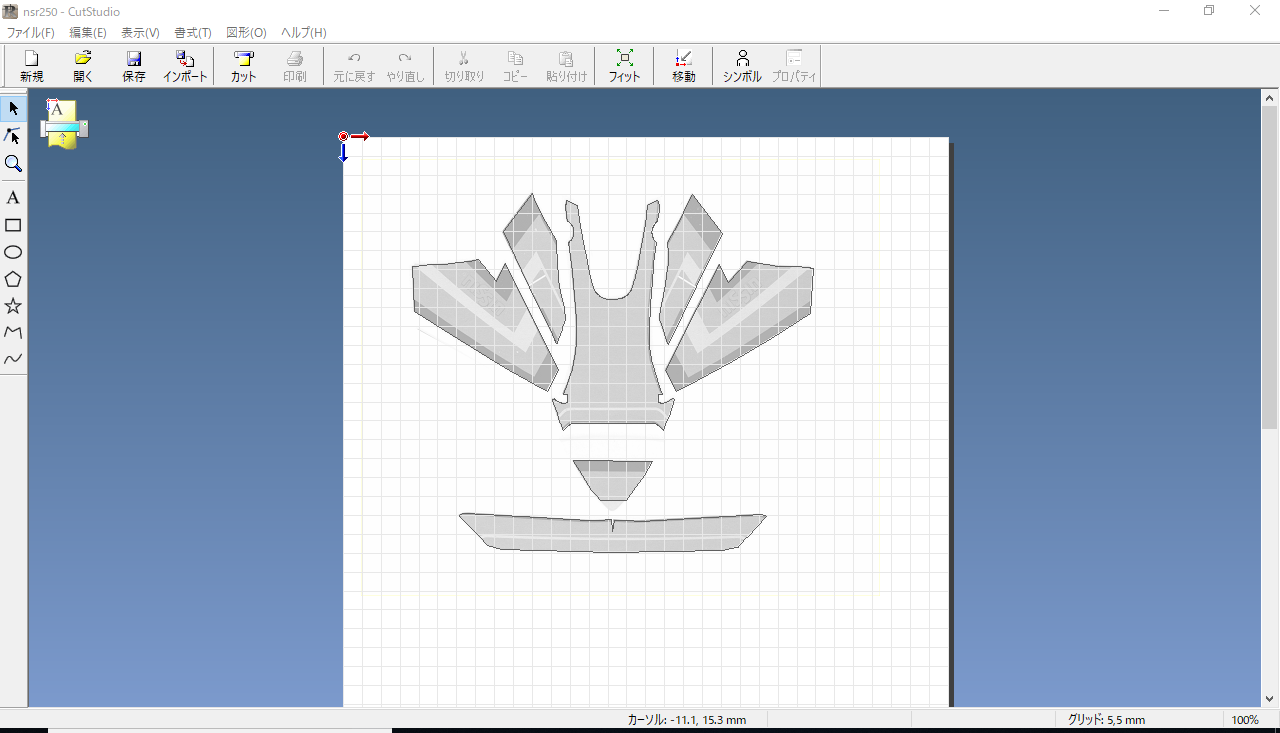Viewport: 1280px width, 733px height.
Task: Fit view using フィット icon
Action: tap(624, 66)
